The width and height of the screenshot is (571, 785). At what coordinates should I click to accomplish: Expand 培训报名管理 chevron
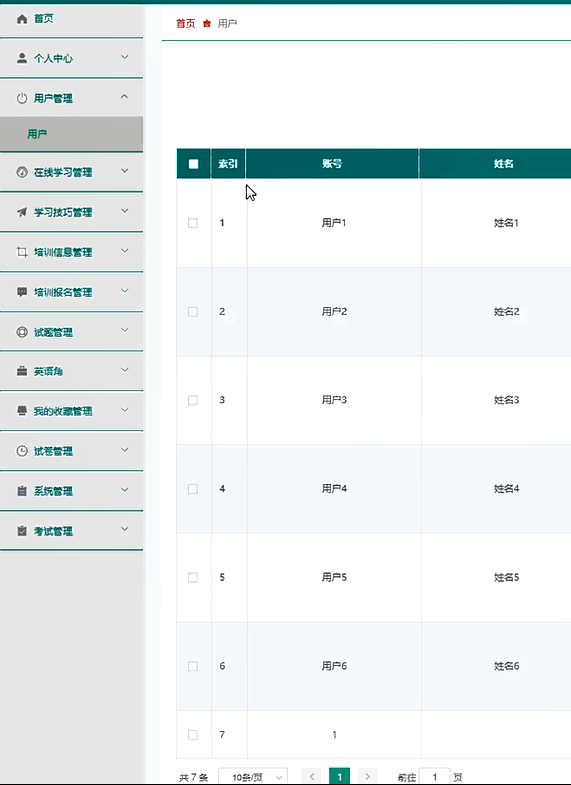pyautogui.click(x=125, y=291)
